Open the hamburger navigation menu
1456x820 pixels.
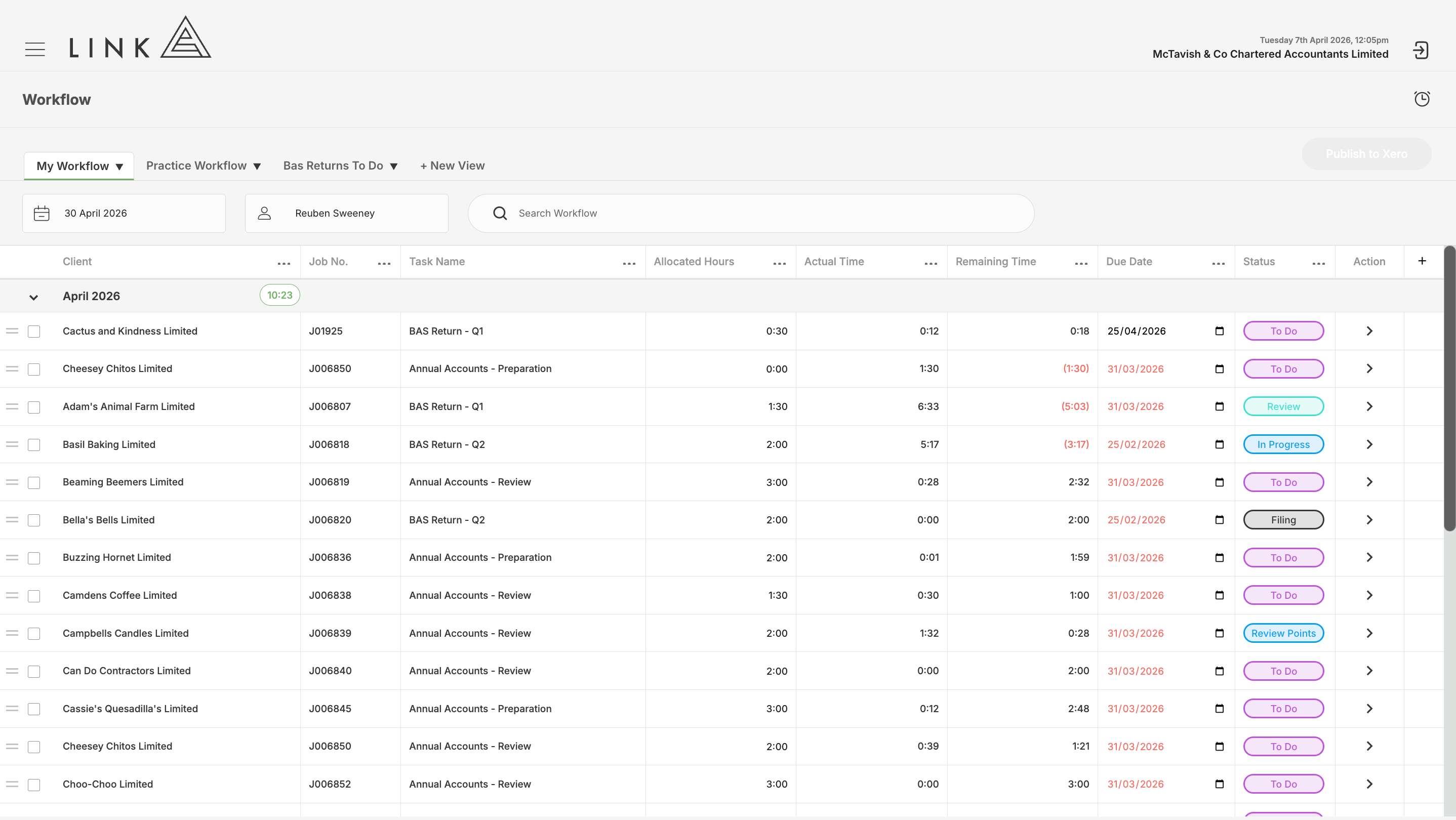35,49
